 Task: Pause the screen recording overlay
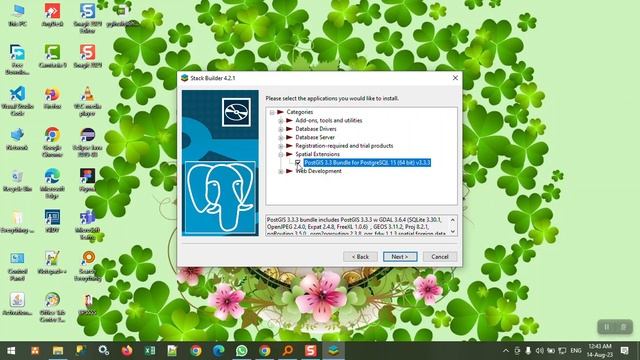click(607, 327)
